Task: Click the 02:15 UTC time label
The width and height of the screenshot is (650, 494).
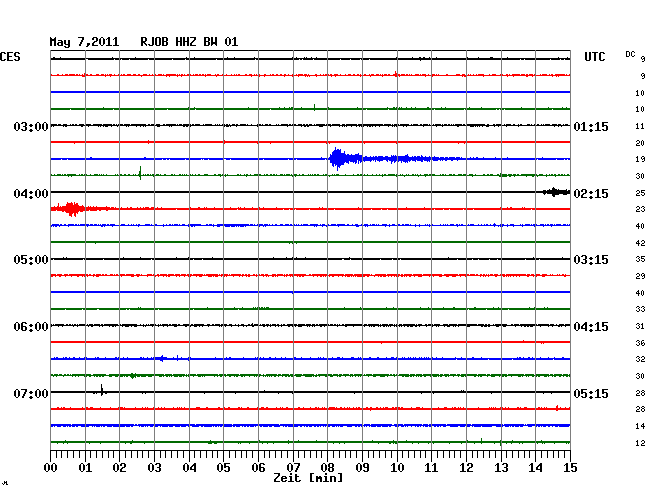Action: point(591,194)
